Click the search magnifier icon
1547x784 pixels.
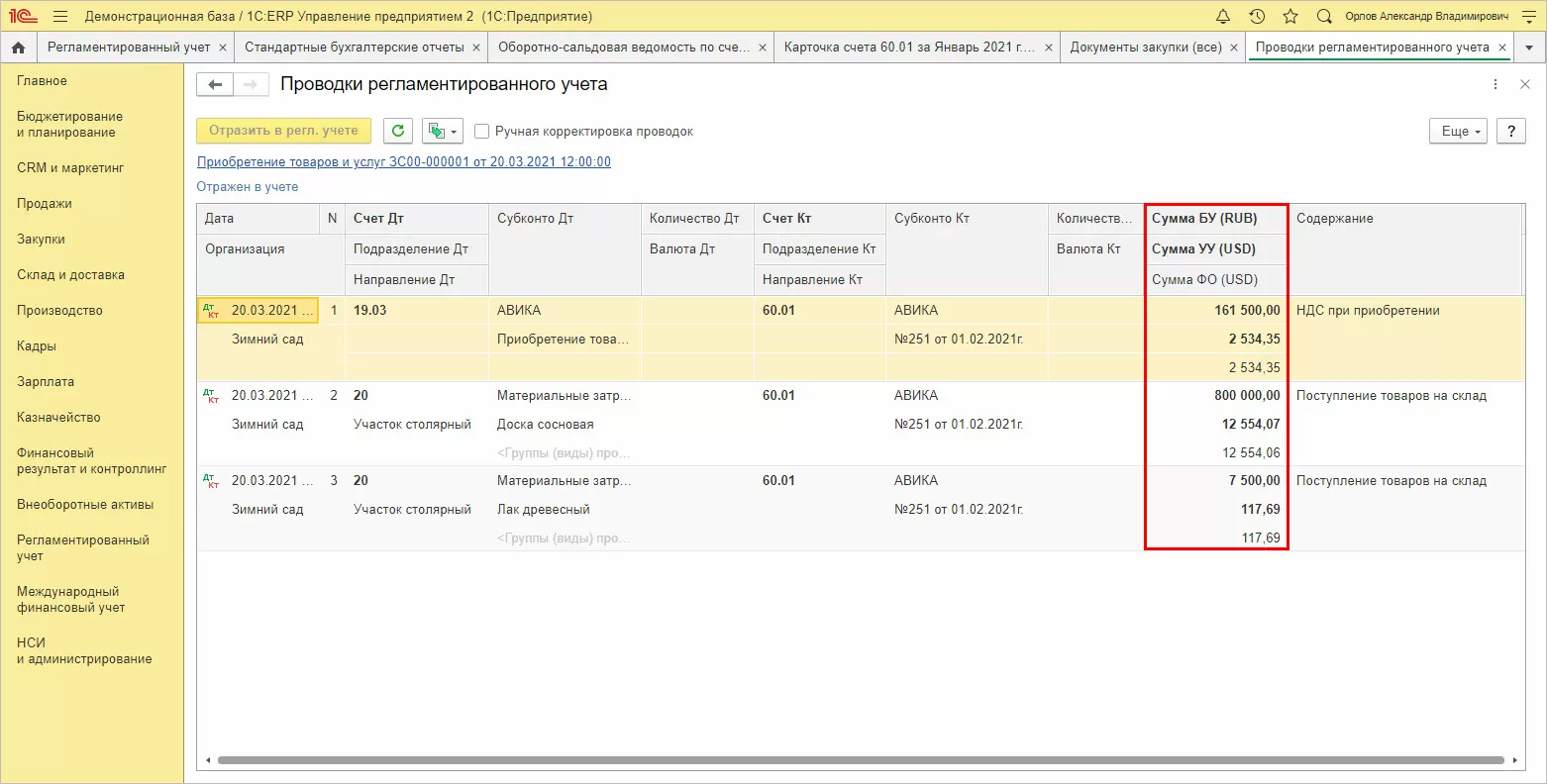pyautogui.click(x=1324, y=17)
